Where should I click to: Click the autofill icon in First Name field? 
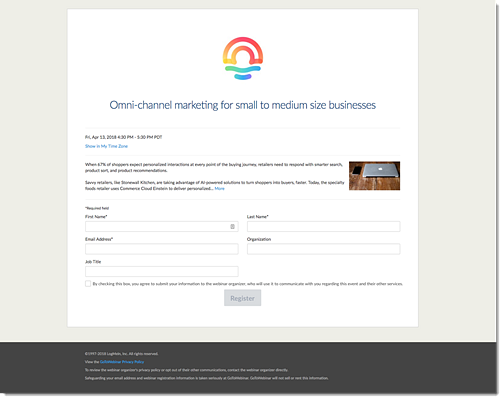[x=232, y=227]
